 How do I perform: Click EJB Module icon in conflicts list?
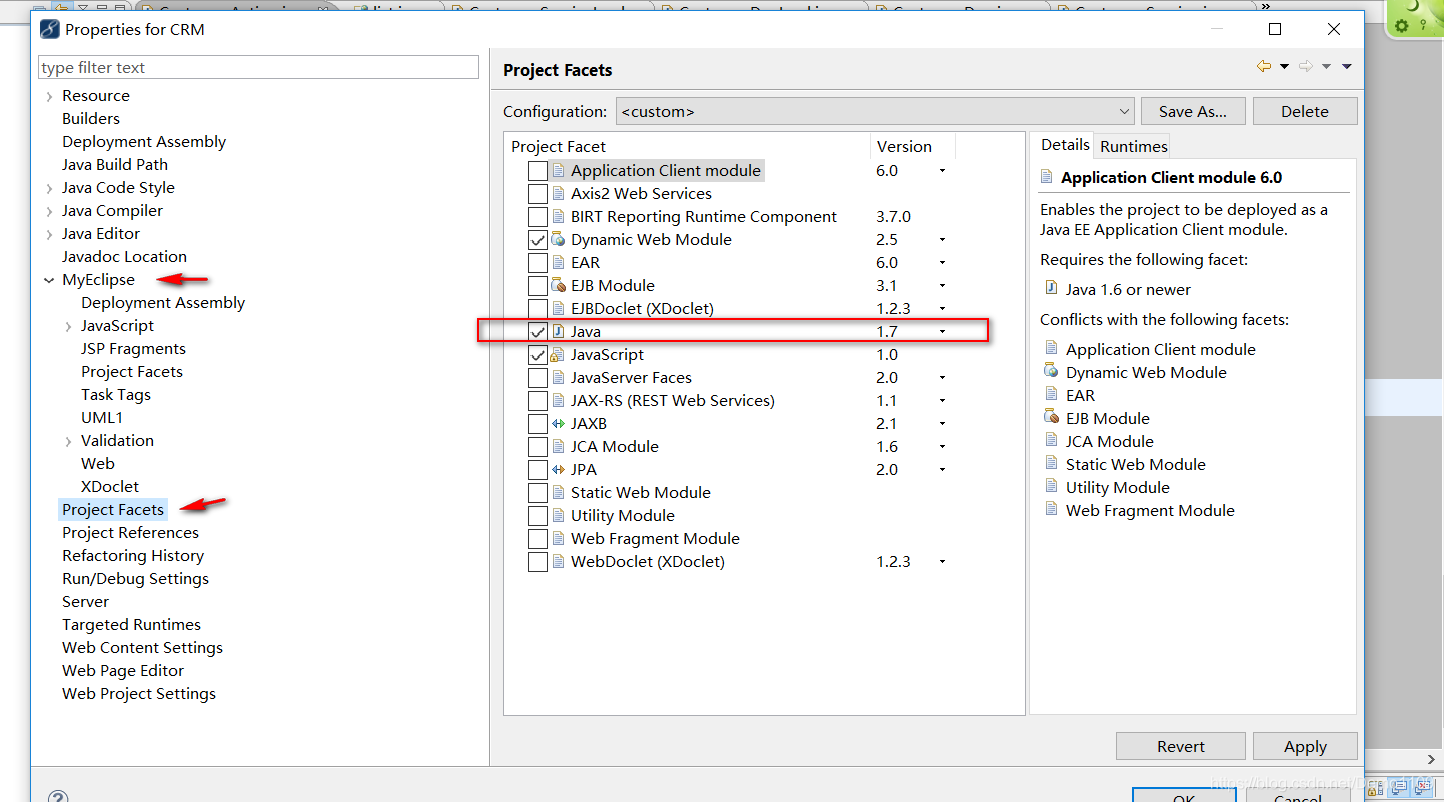1051,418
